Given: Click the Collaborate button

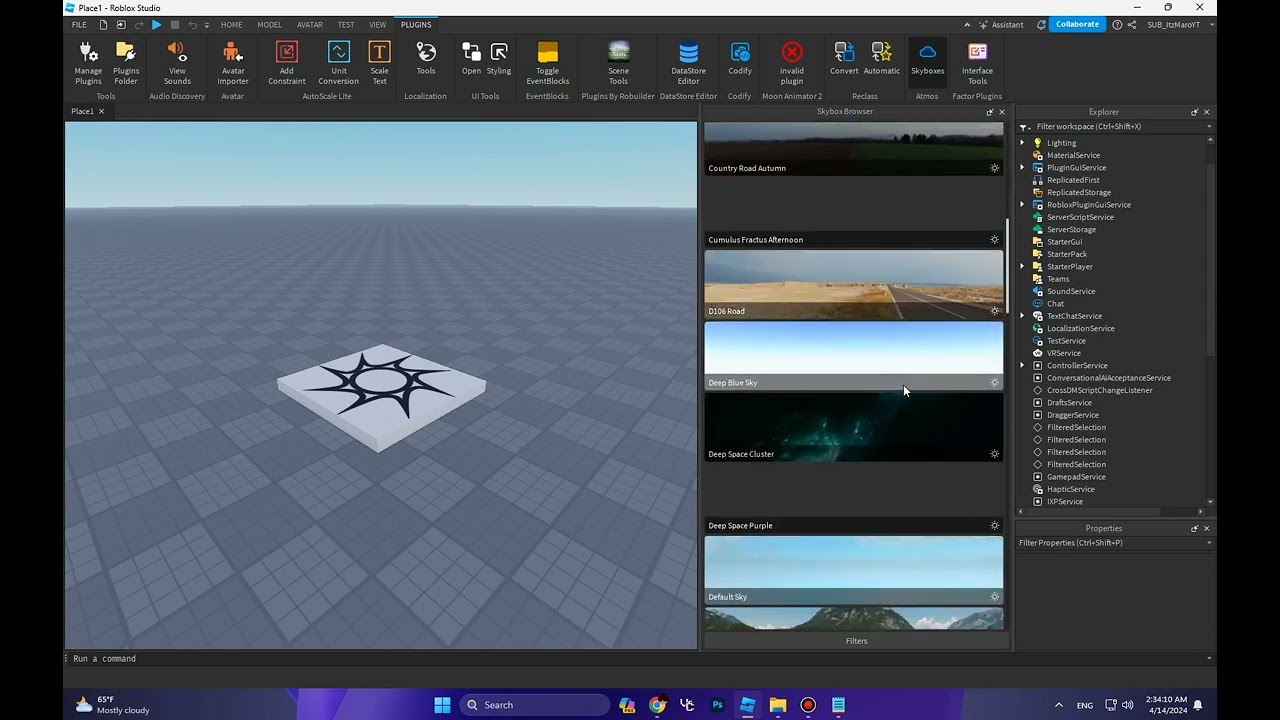Looking at the screenshot, I should pos(1077,24).
